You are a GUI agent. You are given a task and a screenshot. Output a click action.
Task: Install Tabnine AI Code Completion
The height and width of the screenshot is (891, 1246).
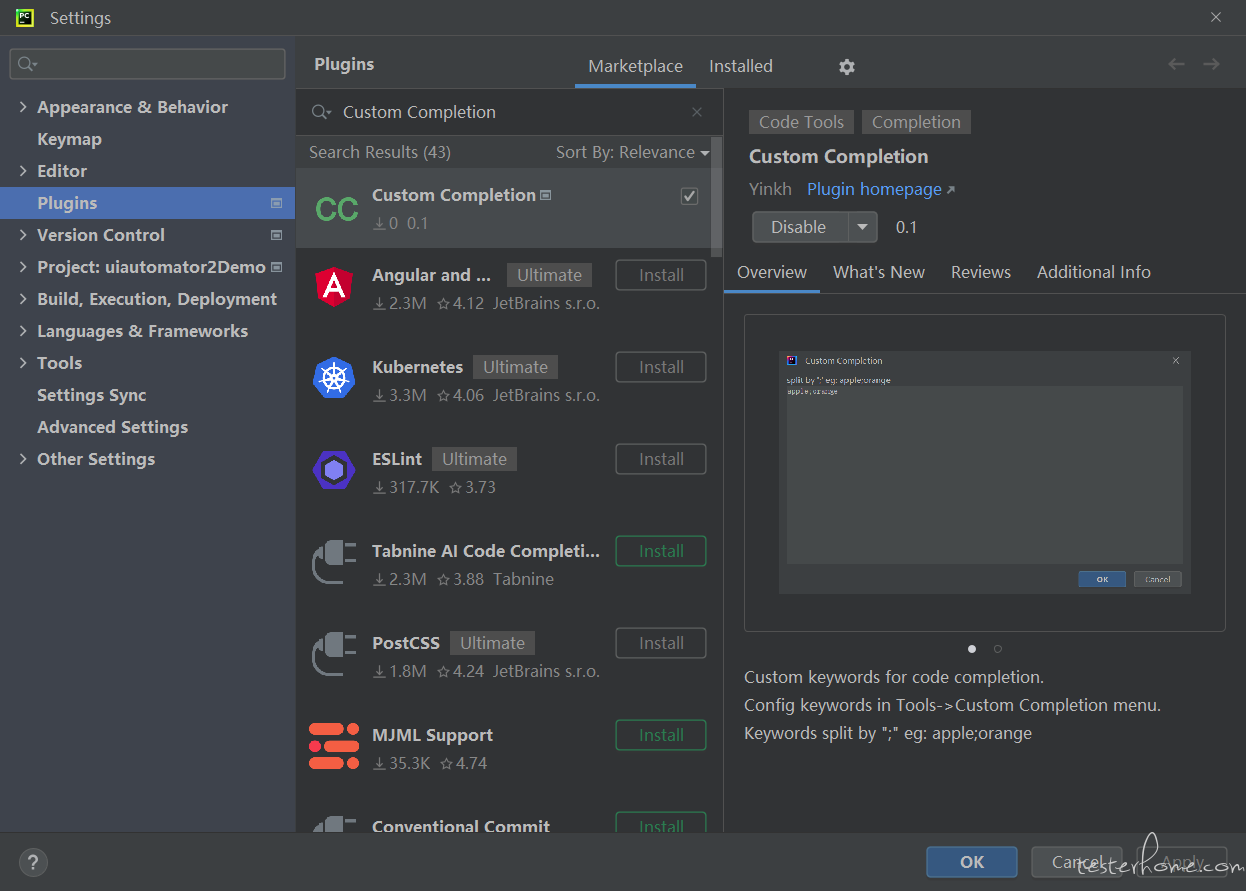pos(661,551)
